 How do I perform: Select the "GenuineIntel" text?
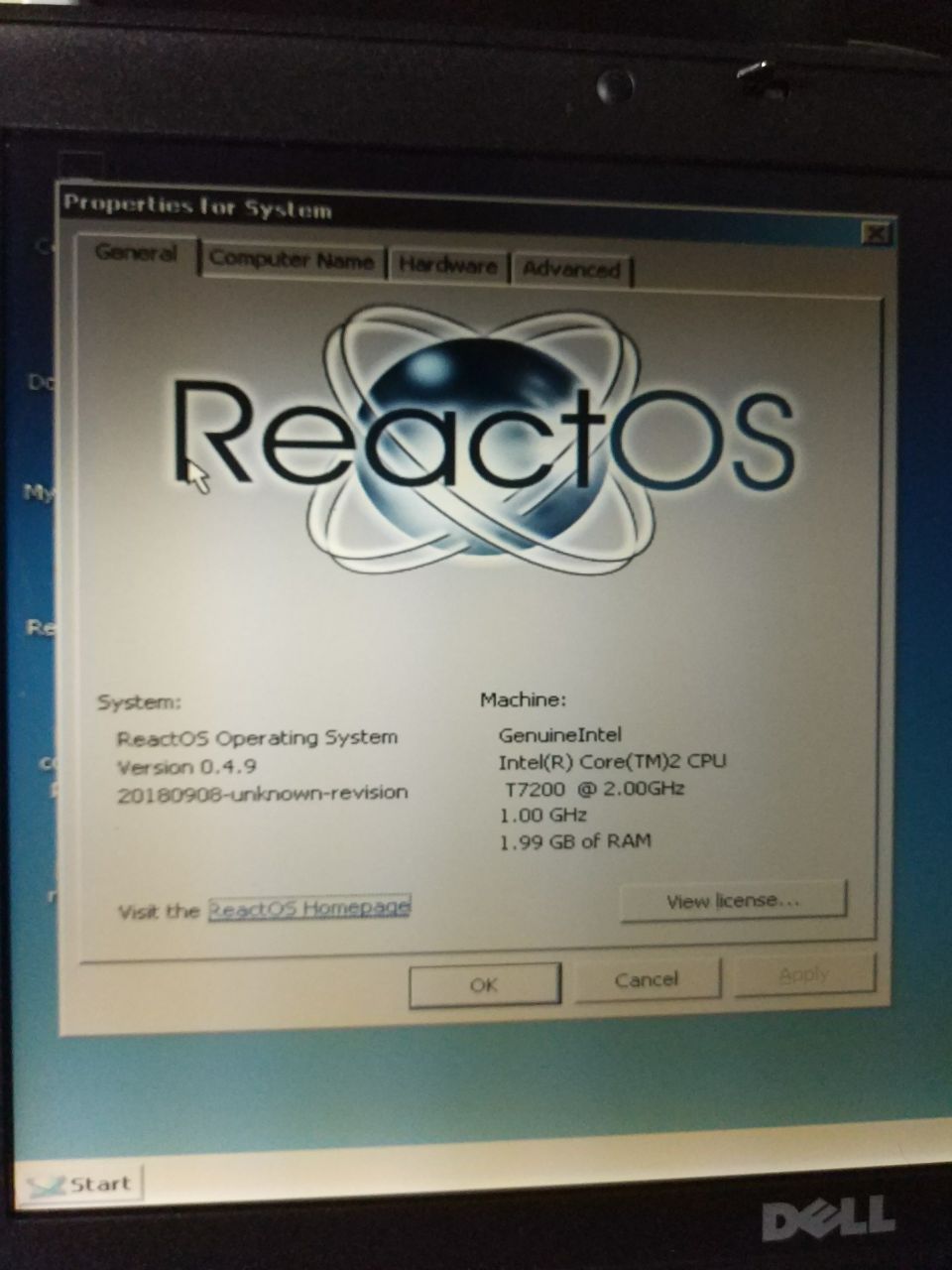560,735
